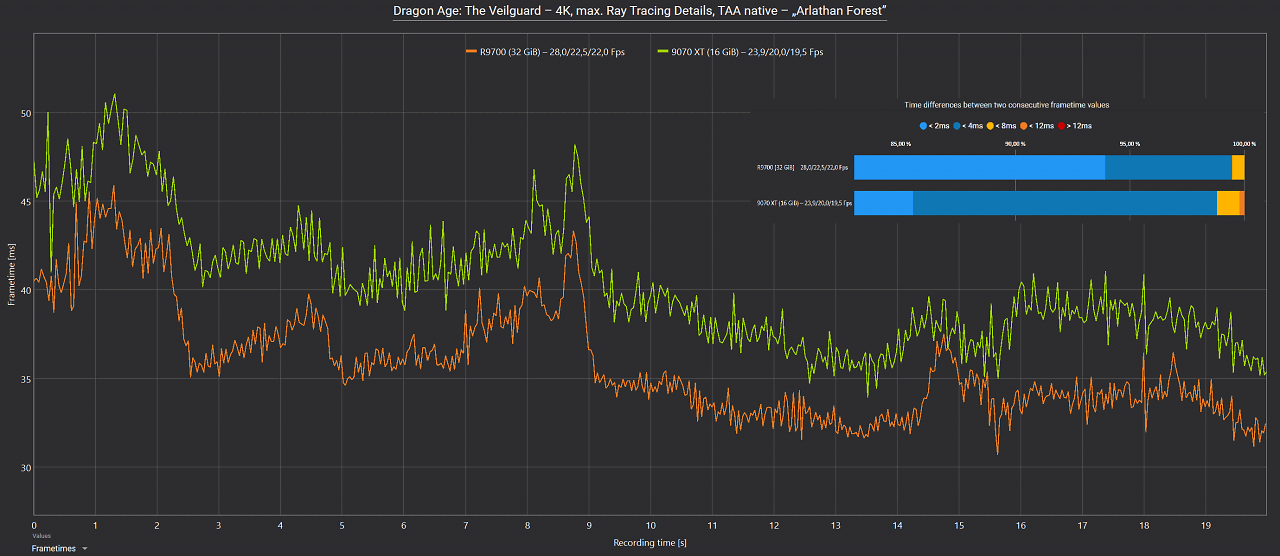
Task: Click the R9700 dark-blue '< 4ms' bar segment
Action: (x=1168, y=167)
